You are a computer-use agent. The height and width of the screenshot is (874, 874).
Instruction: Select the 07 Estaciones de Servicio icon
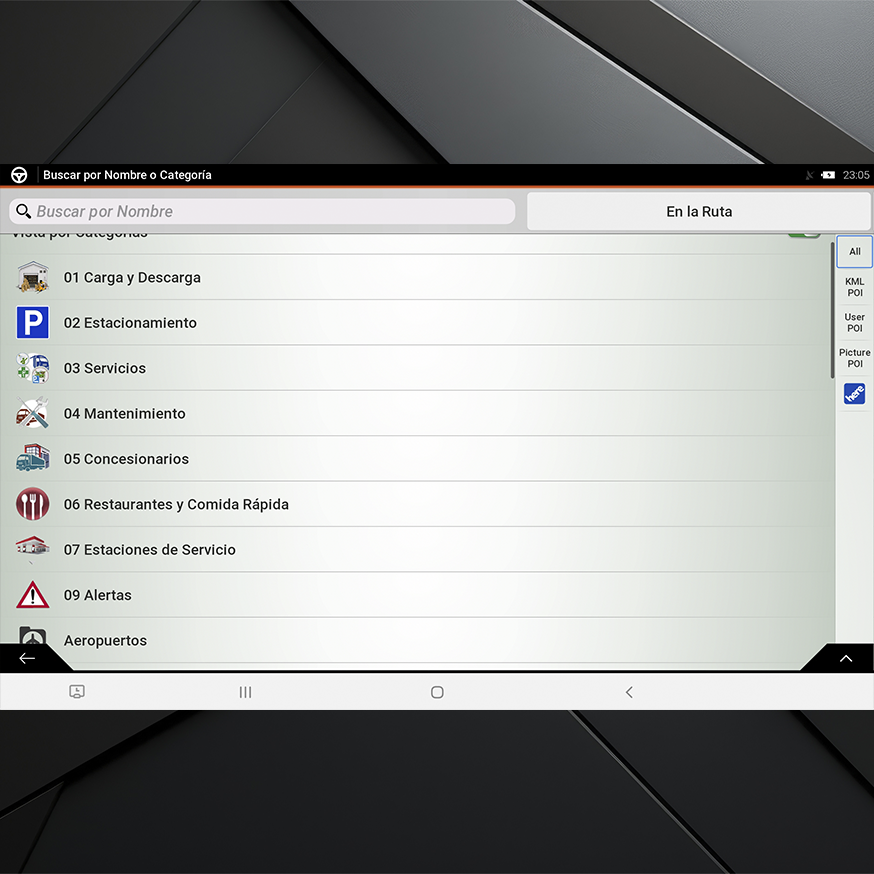32,549
